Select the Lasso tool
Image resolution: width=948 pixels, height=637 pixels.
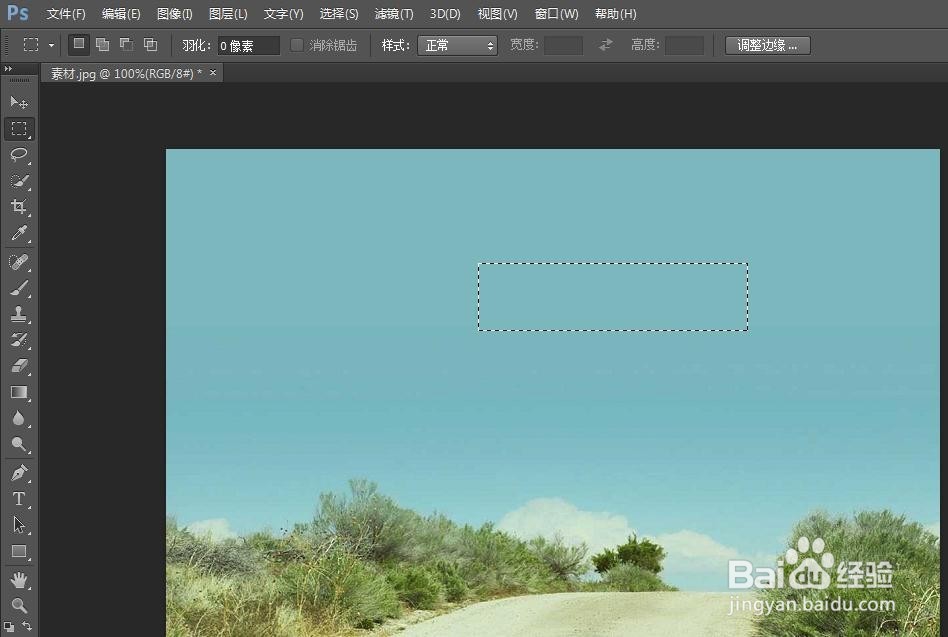click(x=19, y=155)
